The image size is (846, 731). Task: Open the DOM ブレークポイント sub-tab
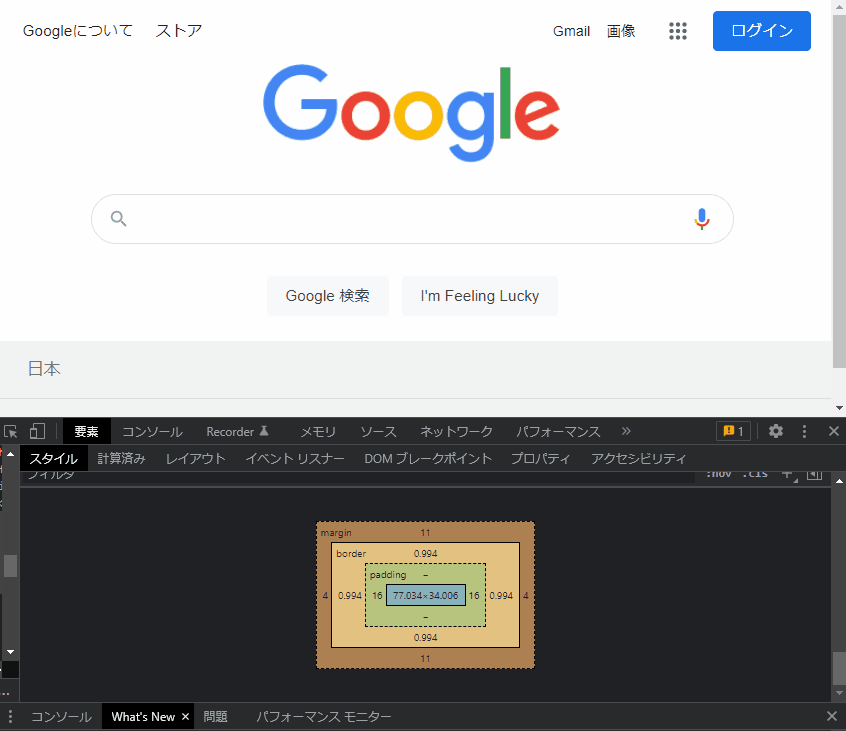tap(428, 459)
